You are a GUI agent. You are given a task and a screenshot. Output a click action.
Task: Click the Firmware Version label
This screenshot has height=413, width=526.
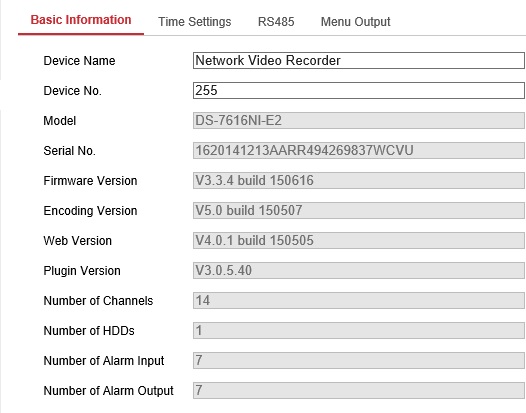coord(90,181)
